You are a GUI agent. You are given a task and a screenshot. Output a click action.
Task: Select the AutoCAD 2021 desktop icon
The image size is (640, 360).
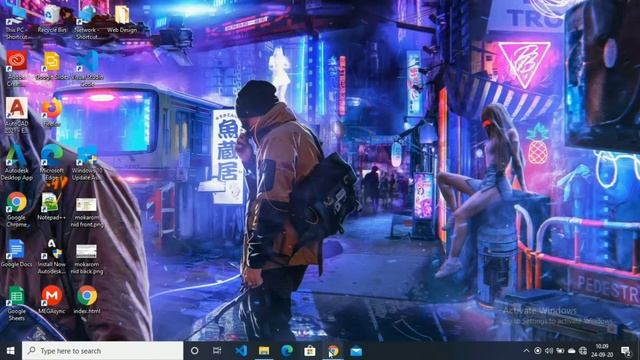(17, 116)
